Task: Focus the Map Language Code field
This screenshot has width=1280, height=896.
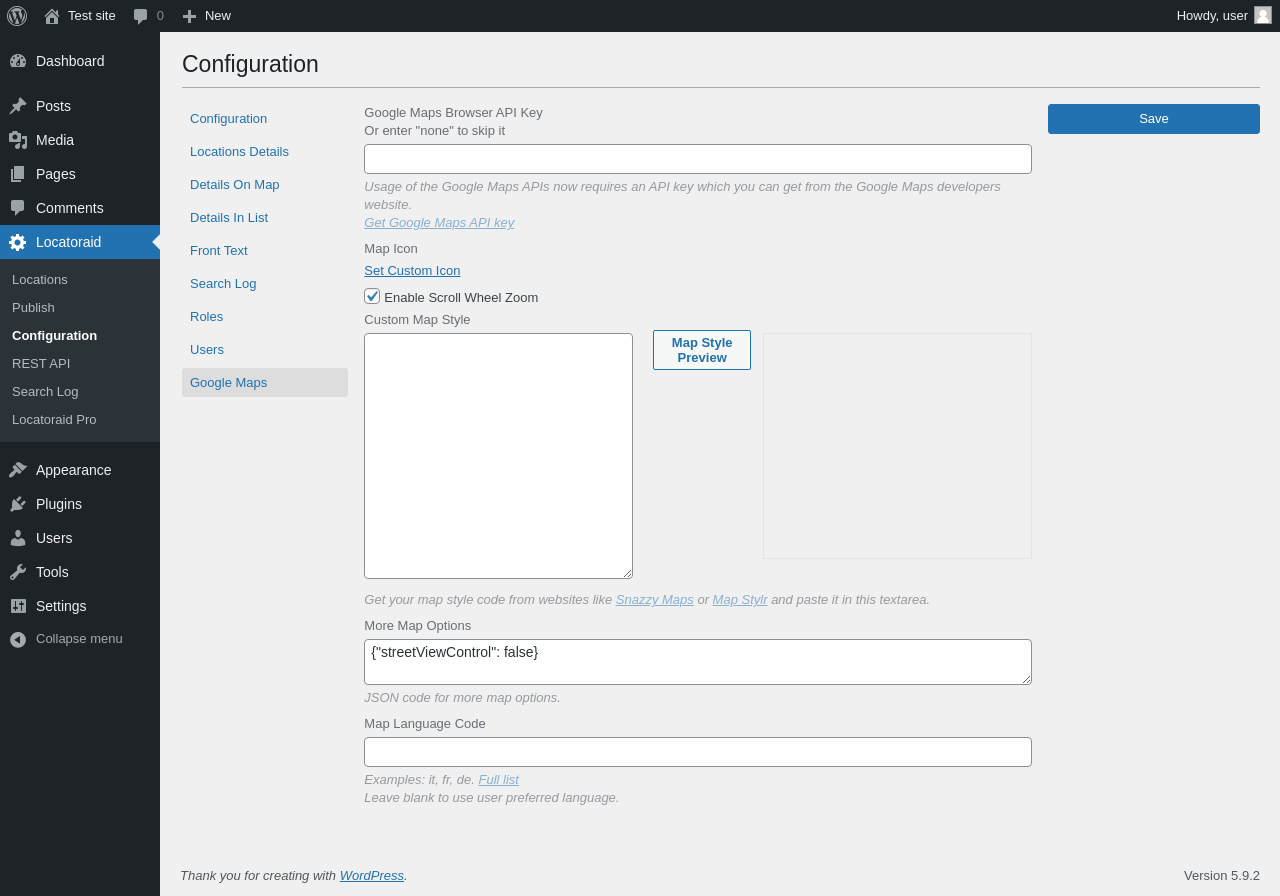Action: (698, 752)
